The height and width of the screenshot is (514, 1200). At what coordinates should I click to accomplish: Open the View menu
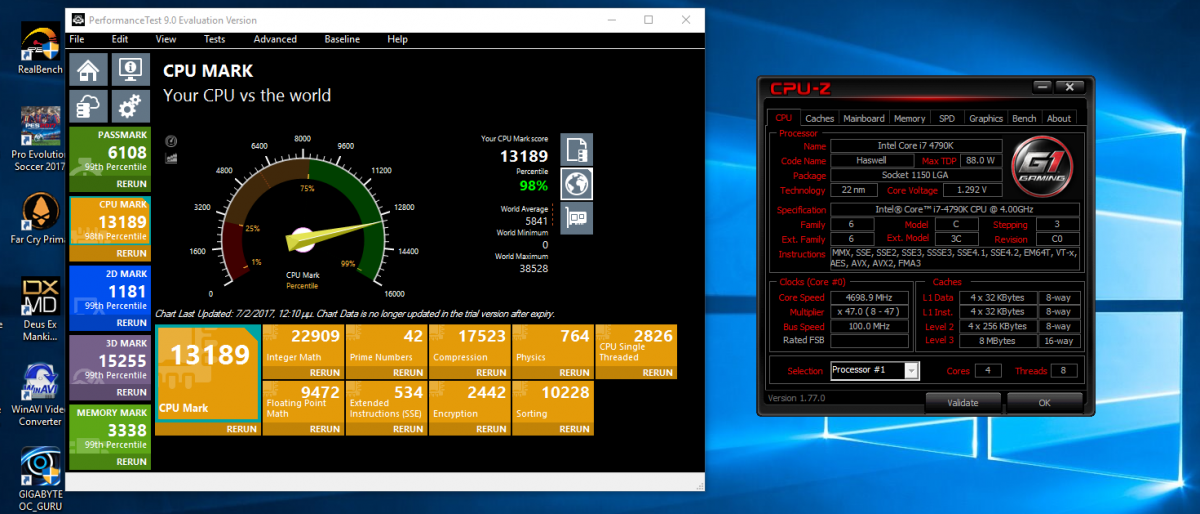(166, 39)
